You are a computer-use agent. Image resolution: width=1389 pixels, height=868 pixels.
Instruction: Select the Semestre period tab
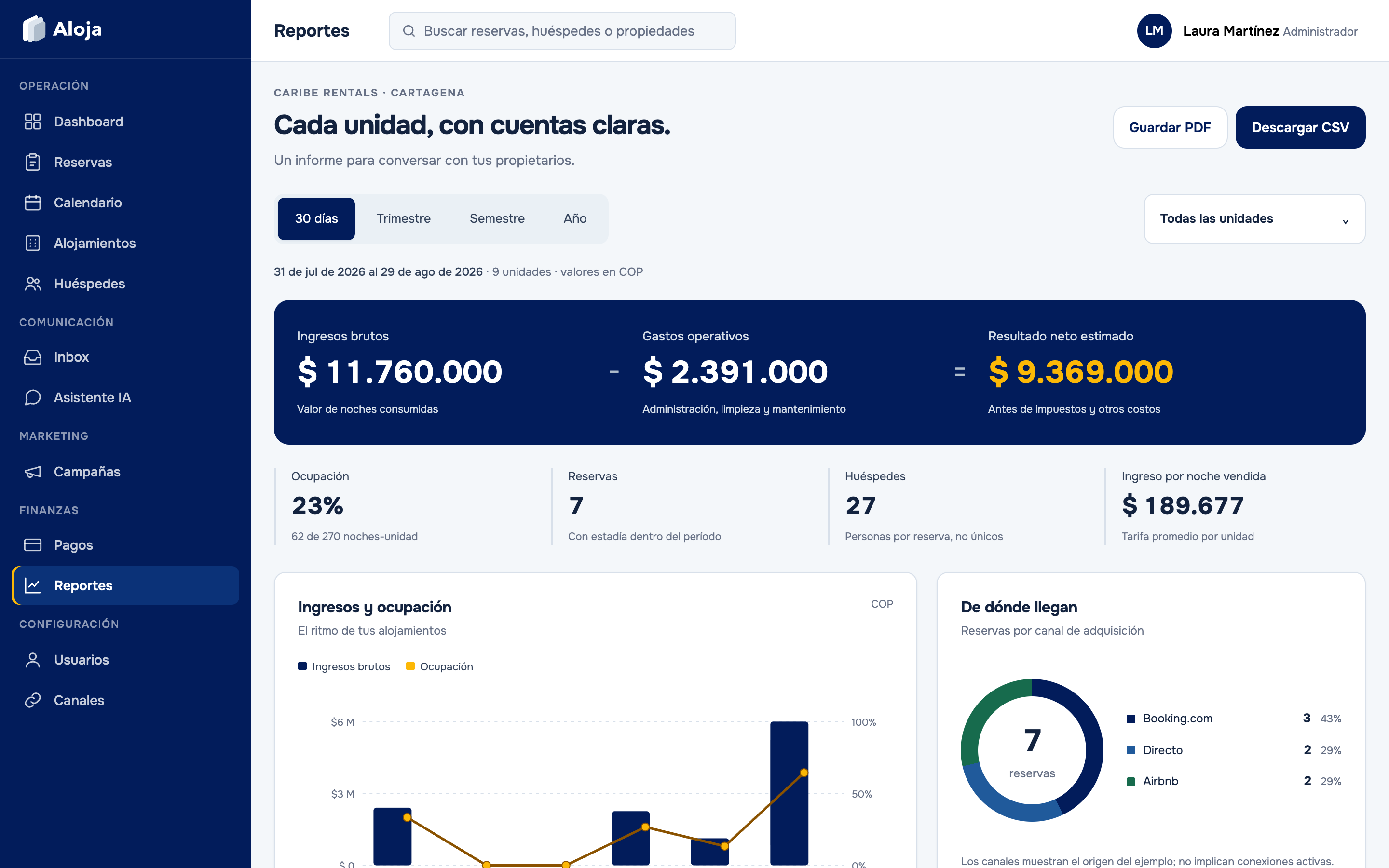click(x=497, y=219)
